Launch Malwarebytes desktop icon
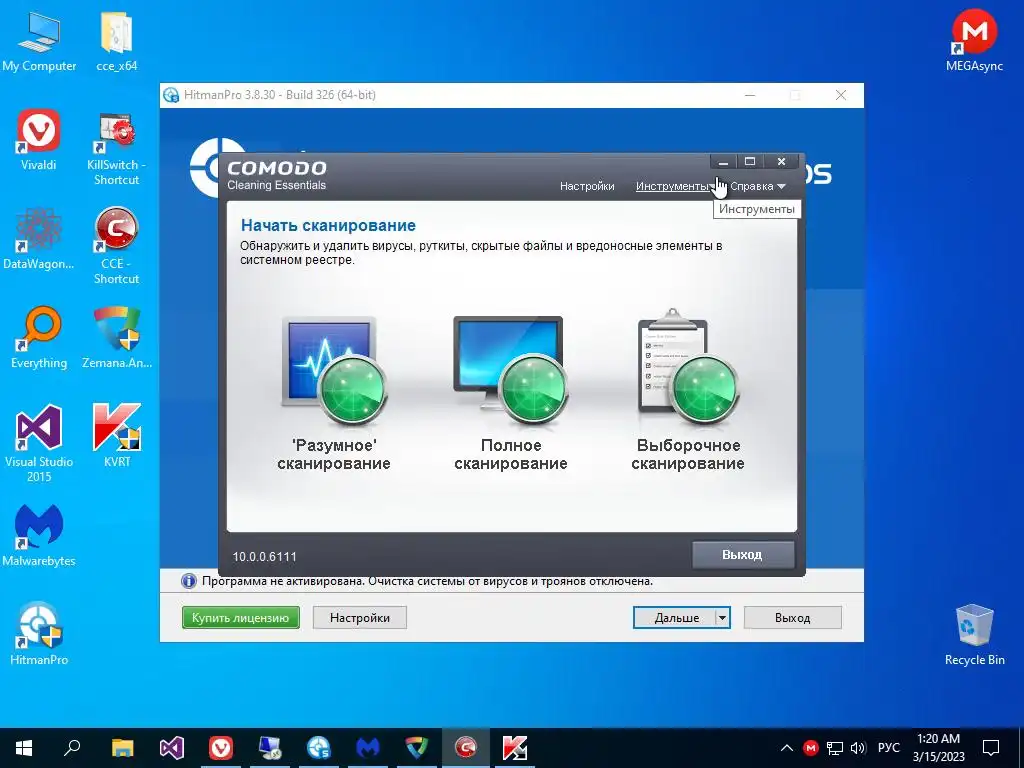The image size is (1024, 768). click(x=39, y=536)
